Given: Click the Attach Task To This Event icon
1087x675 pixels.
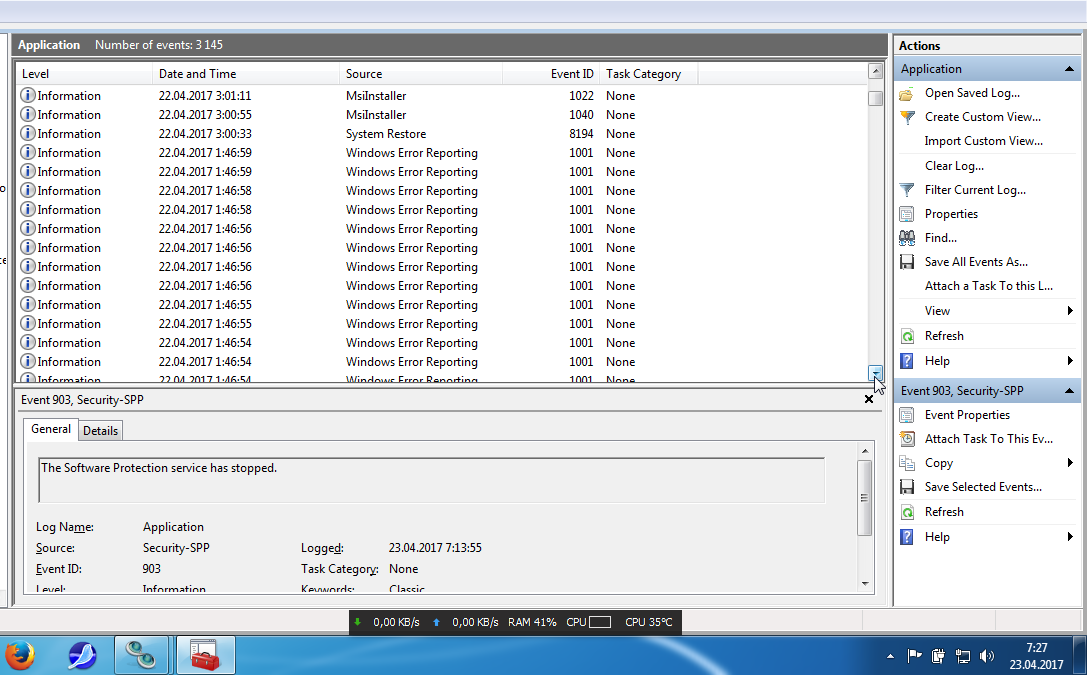Looking at the screenshot, I should [x=906, y=439].
